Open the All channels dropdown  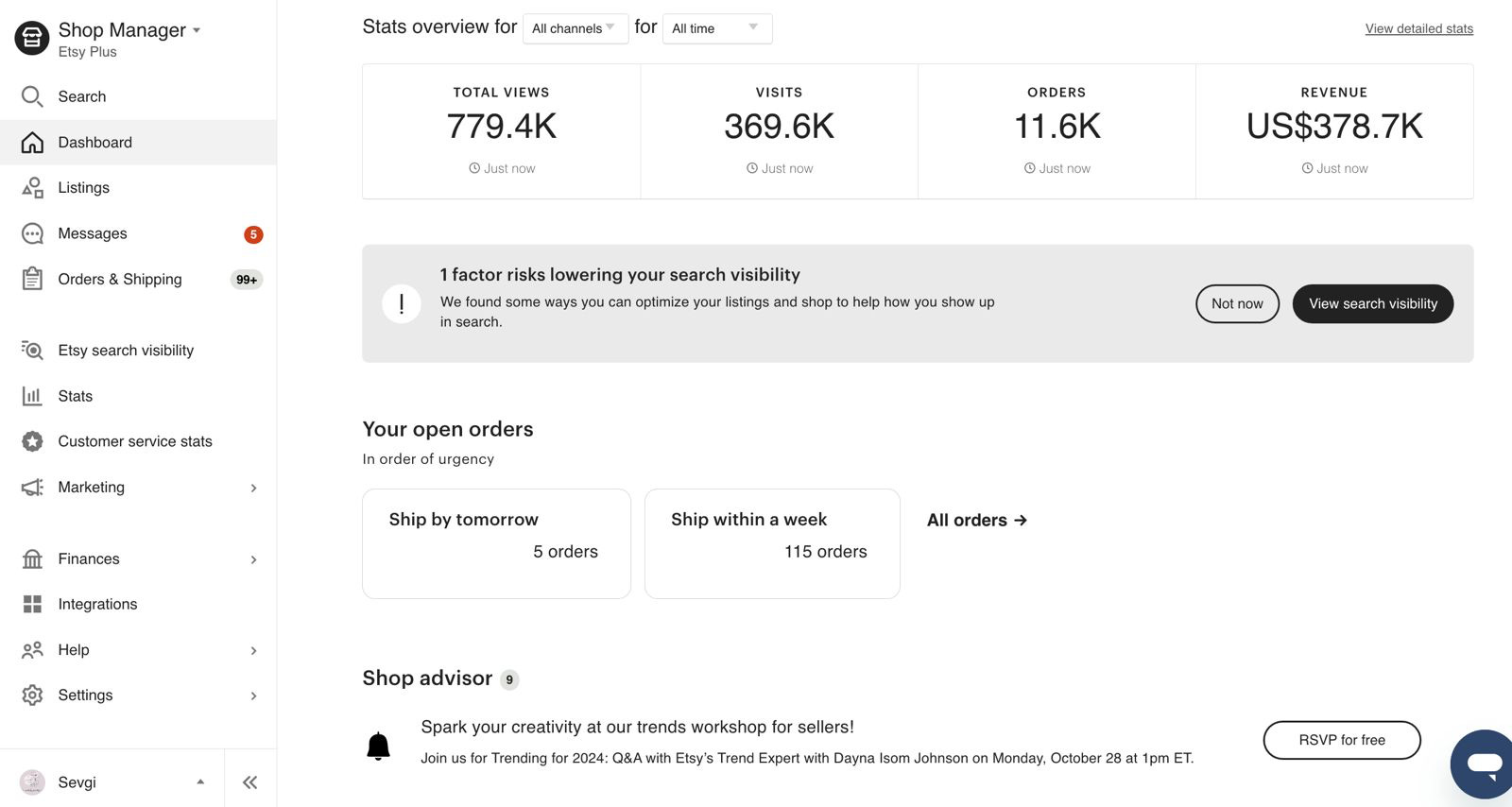point(575,28)
